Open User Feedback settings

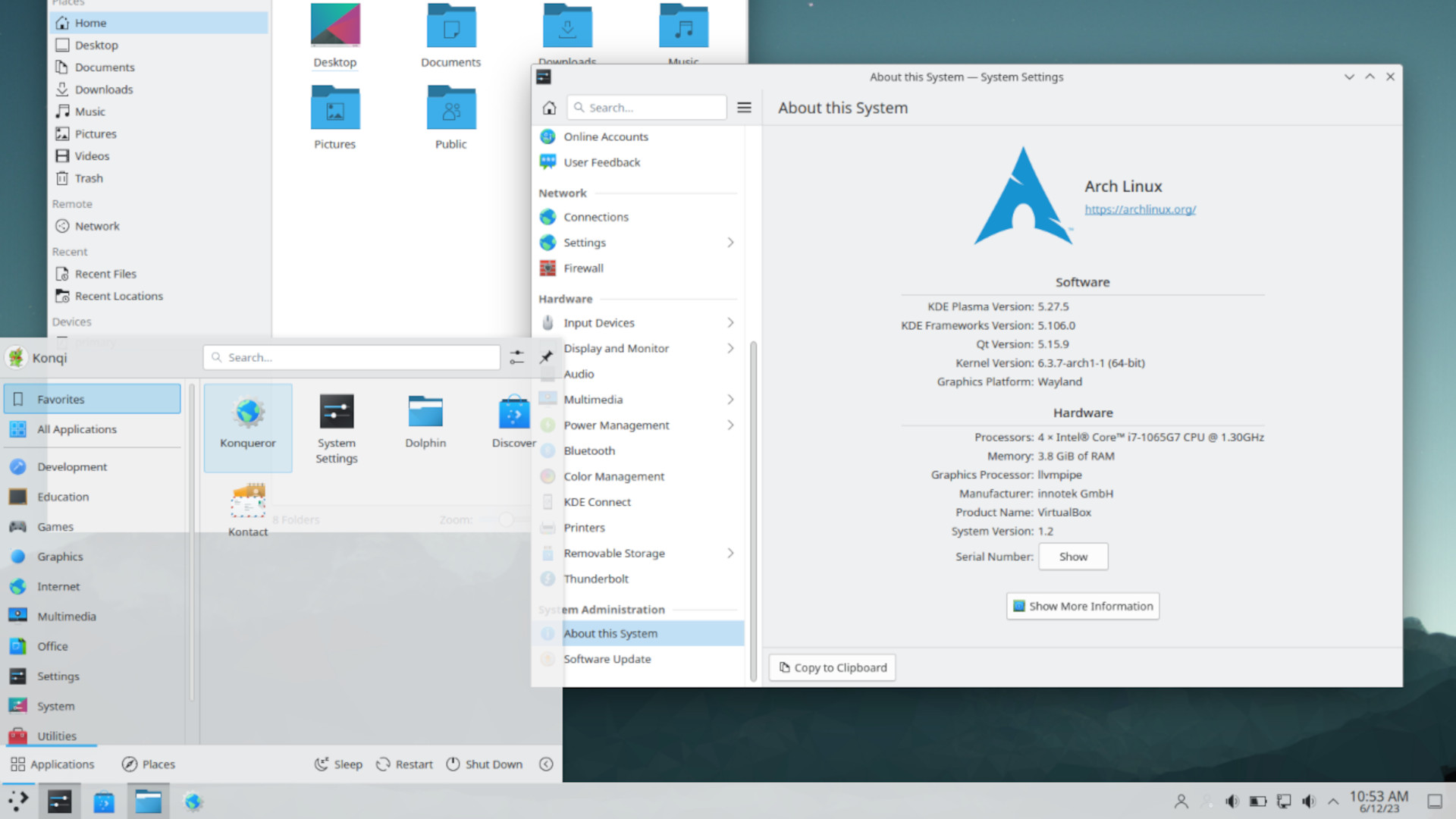639,162
